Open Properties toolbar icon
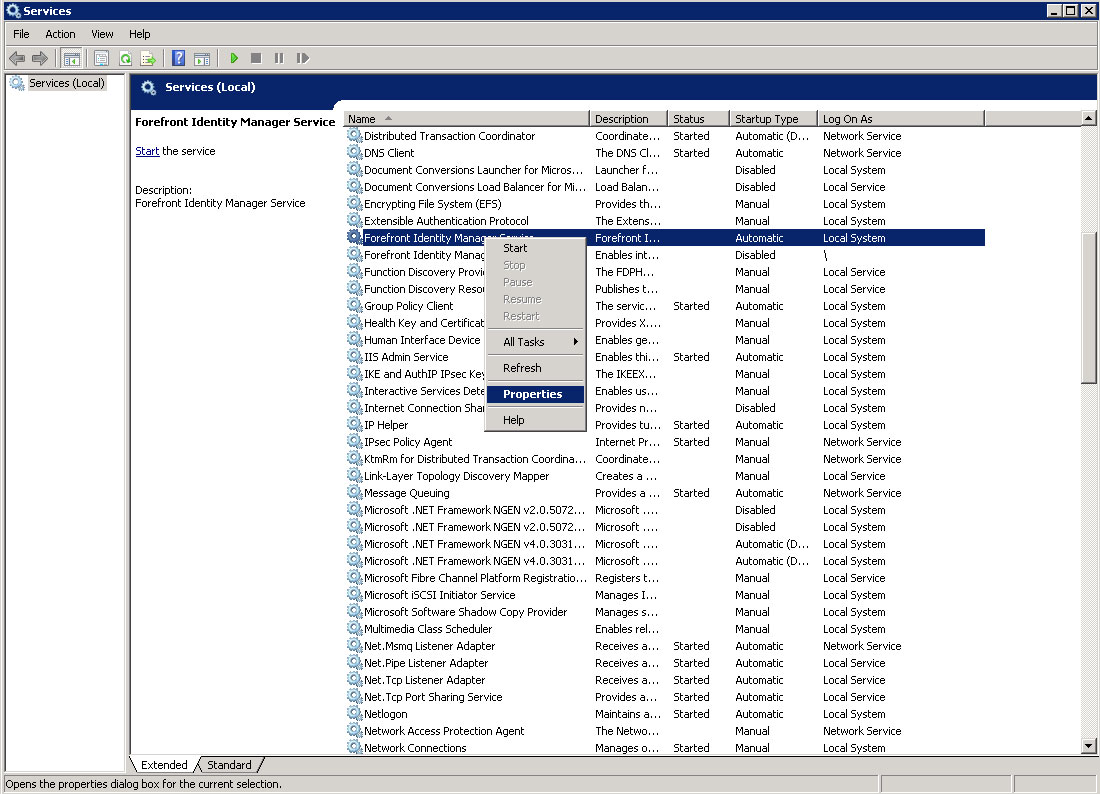 [x=101, y=58]
